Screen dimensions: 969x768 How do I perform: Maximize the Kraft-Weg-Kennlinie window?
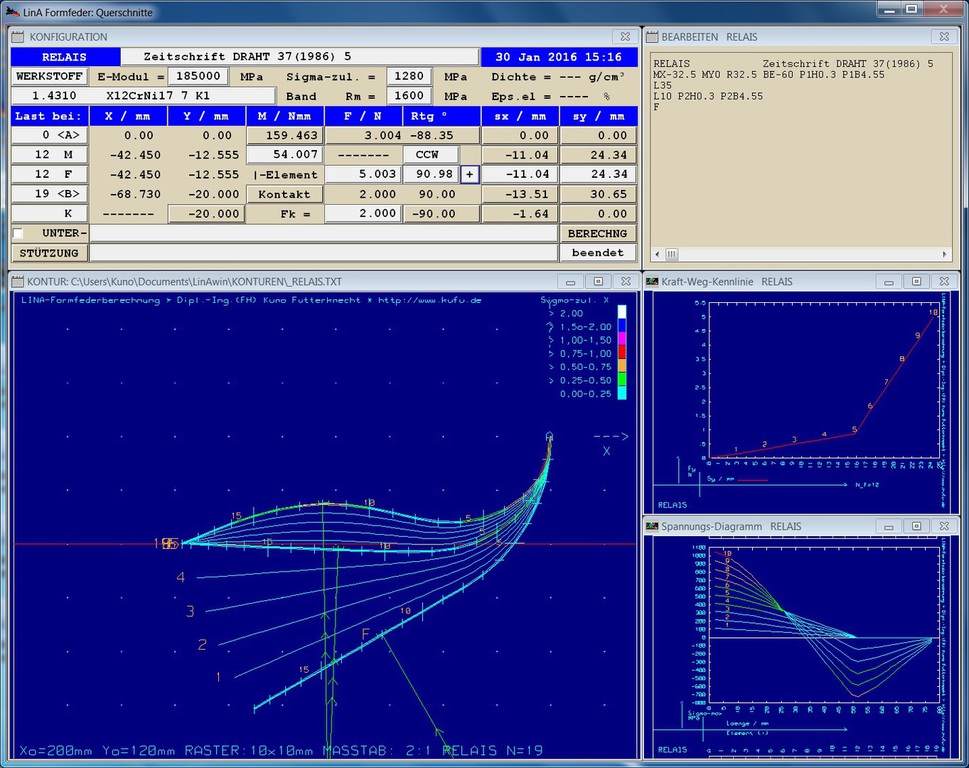pyautogui.click(x=916, y=282)
